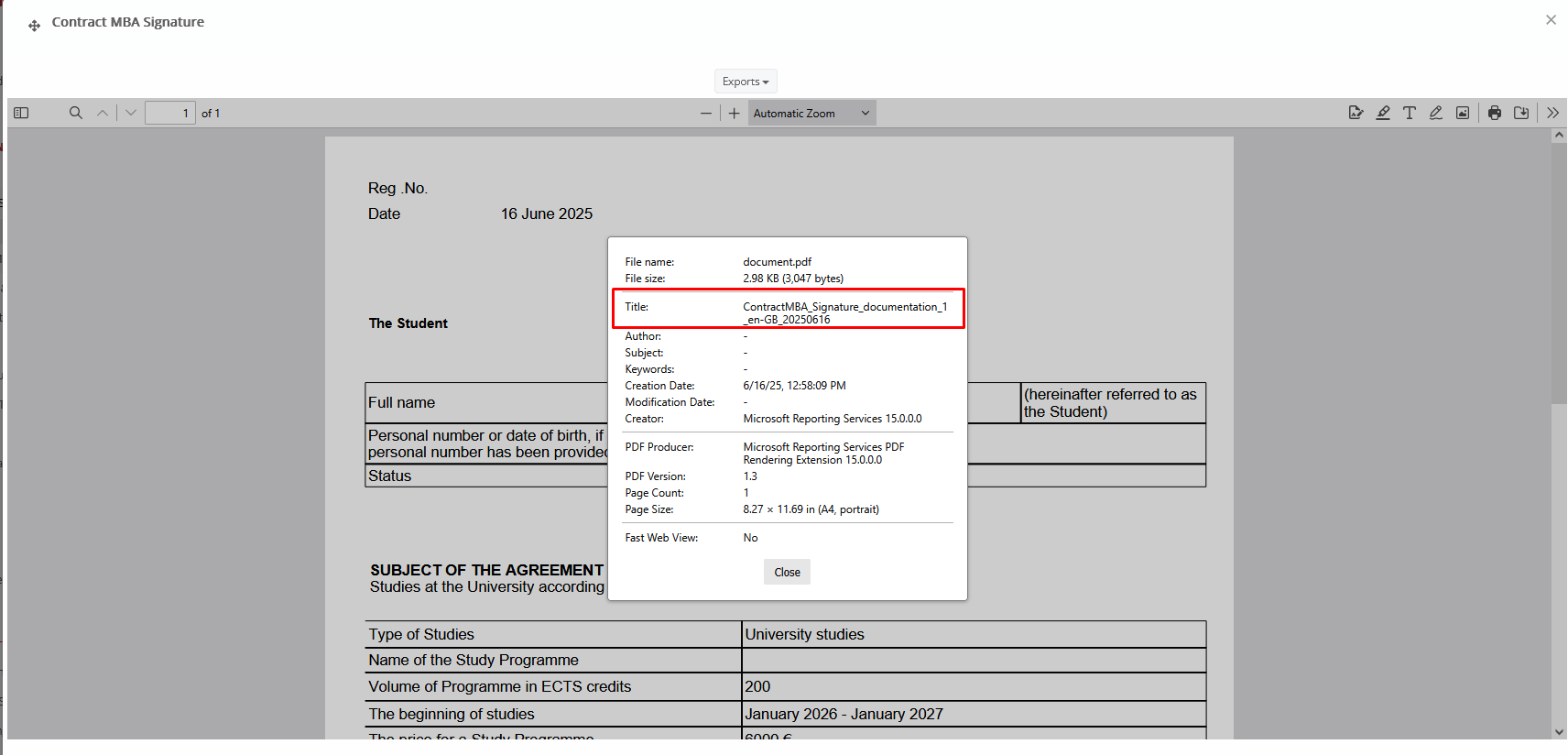Open the find in document search
1568x755 pixels.
(76, 113)
